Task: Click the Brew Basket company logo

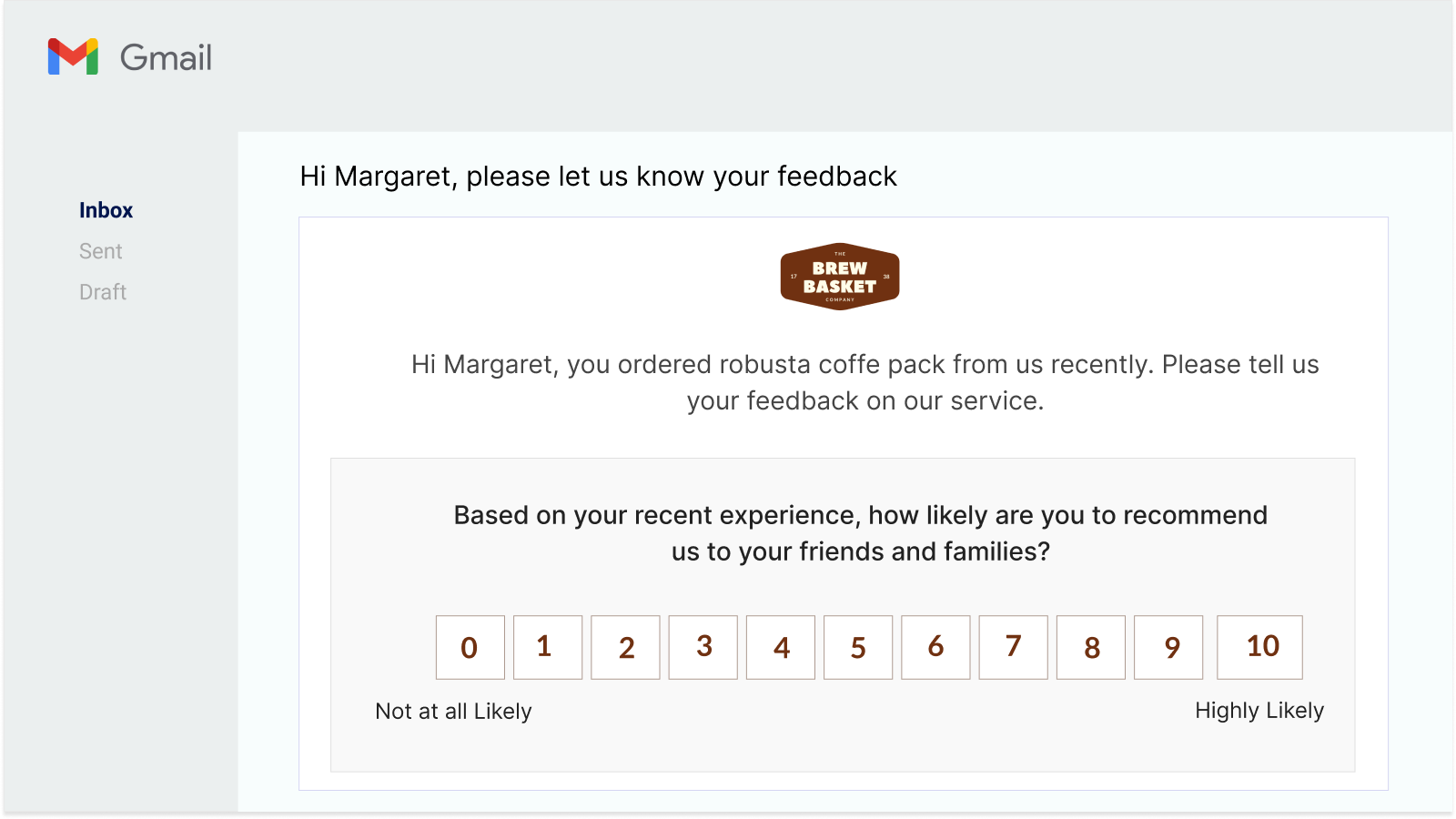Action: tap(839, 276)
